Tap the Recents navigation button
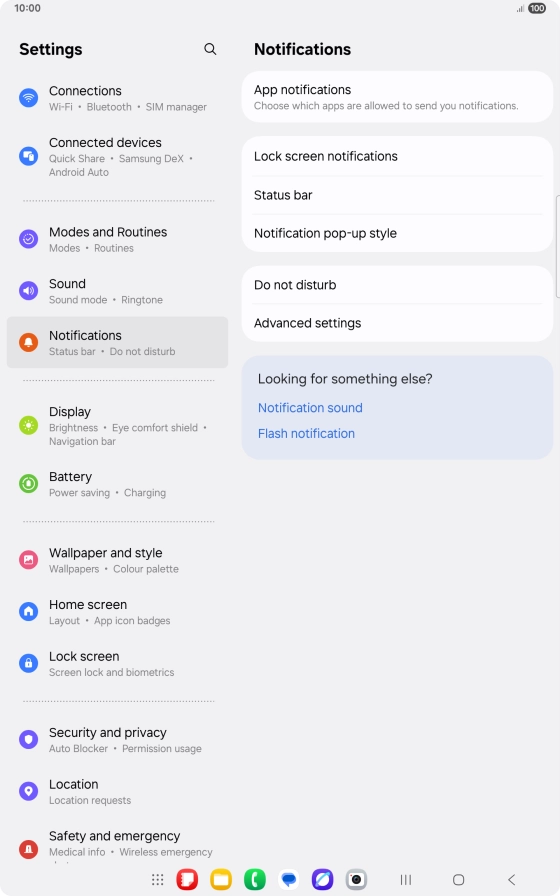This screenshot has width=560, height=896. click(406, 879)
